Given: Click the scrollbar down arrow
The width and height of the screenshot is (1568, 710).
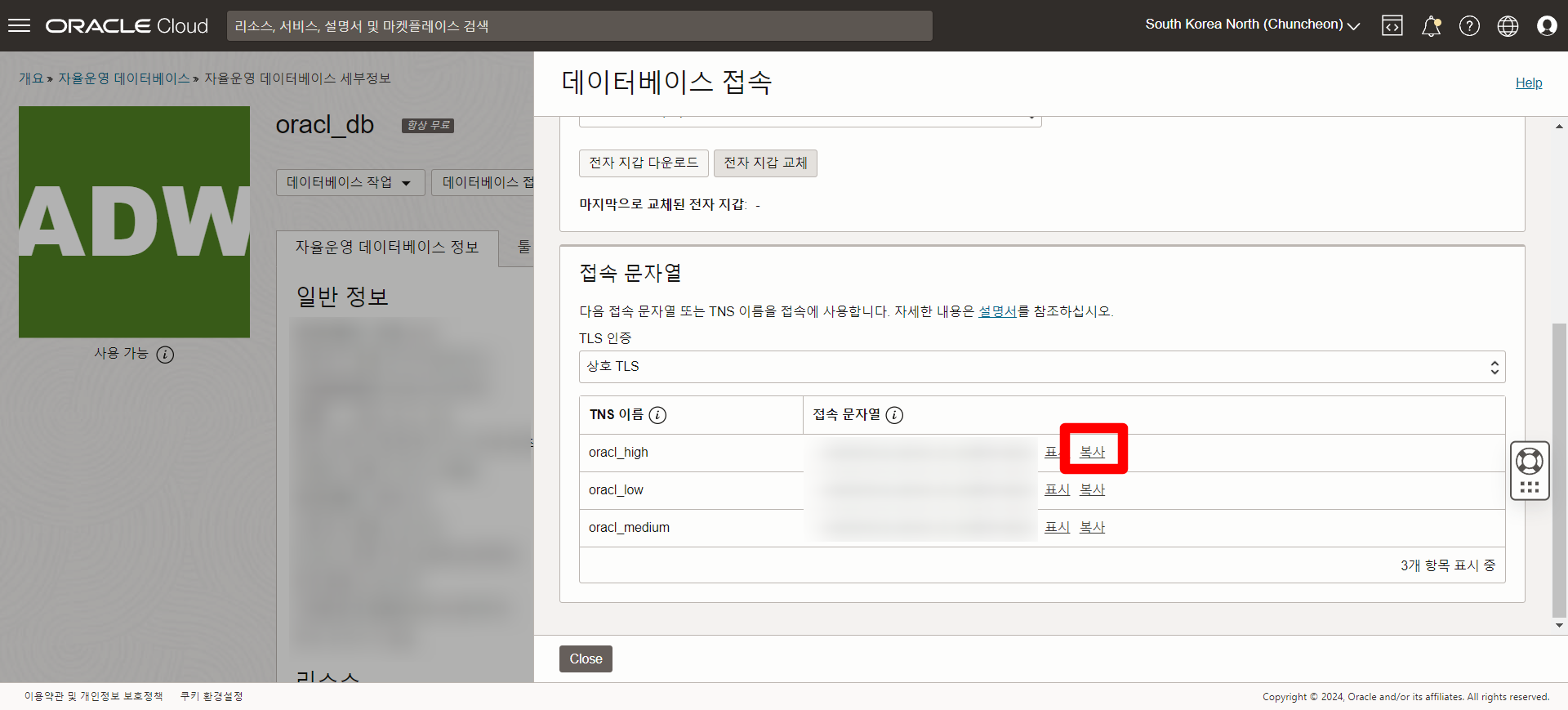Looking at the screenshot, I should coord(1559,626).
